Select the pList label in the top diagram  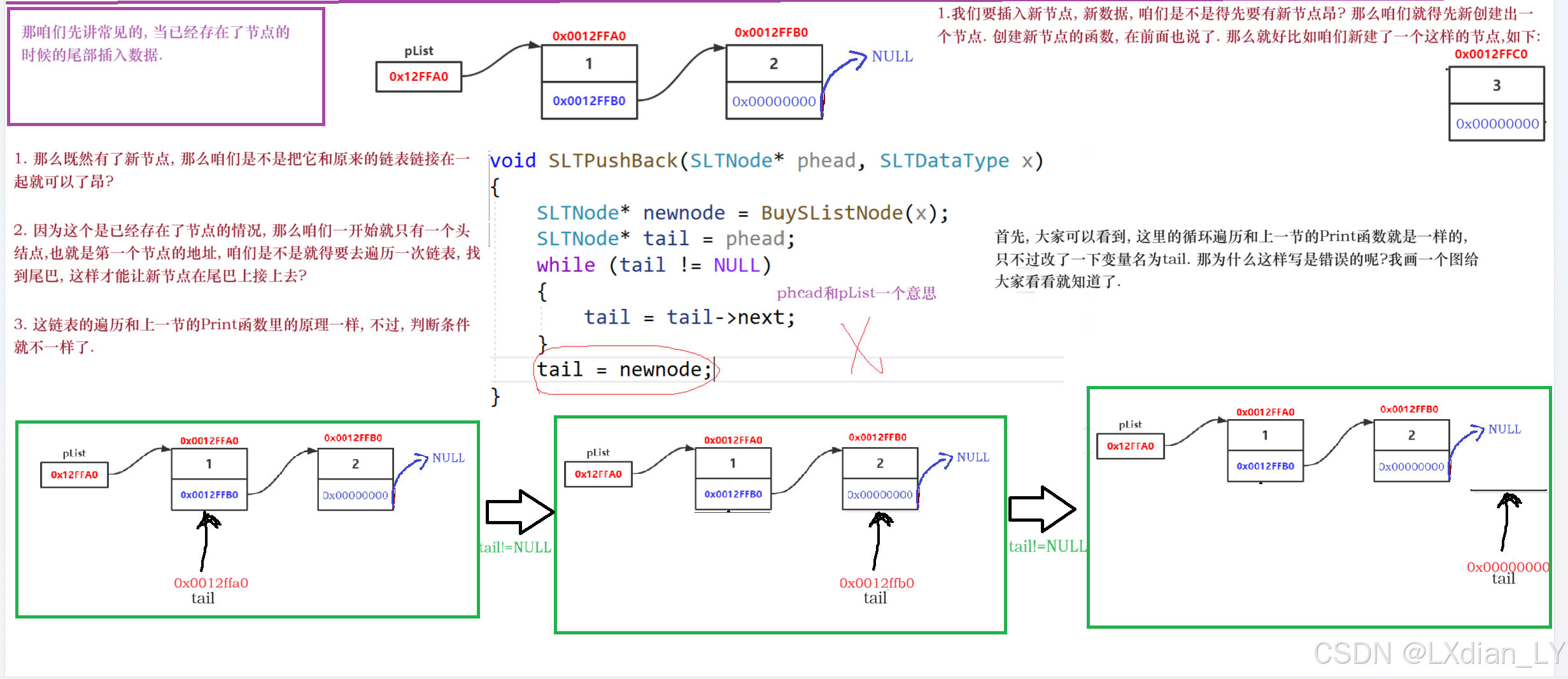tap(418, 51)
